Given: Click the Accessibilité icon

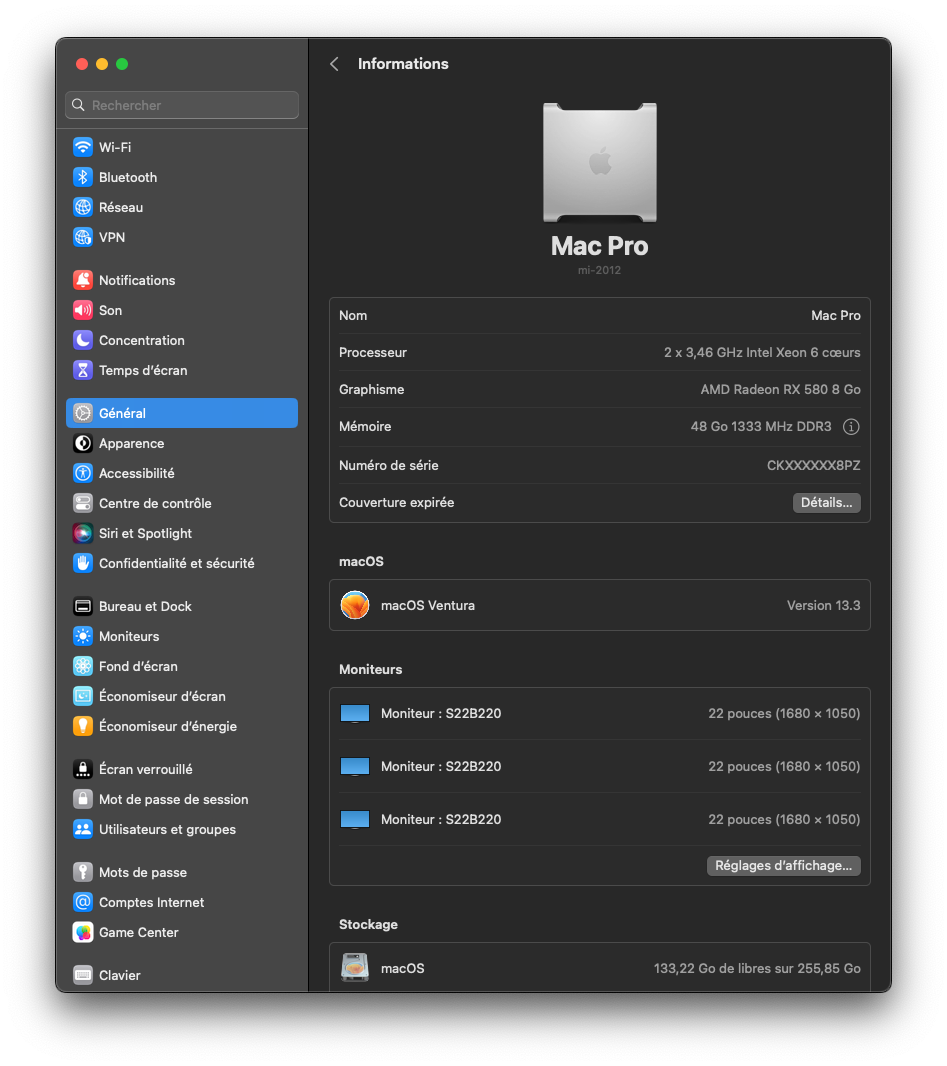Looking at the screenshot, I should (x=83, y=473).
